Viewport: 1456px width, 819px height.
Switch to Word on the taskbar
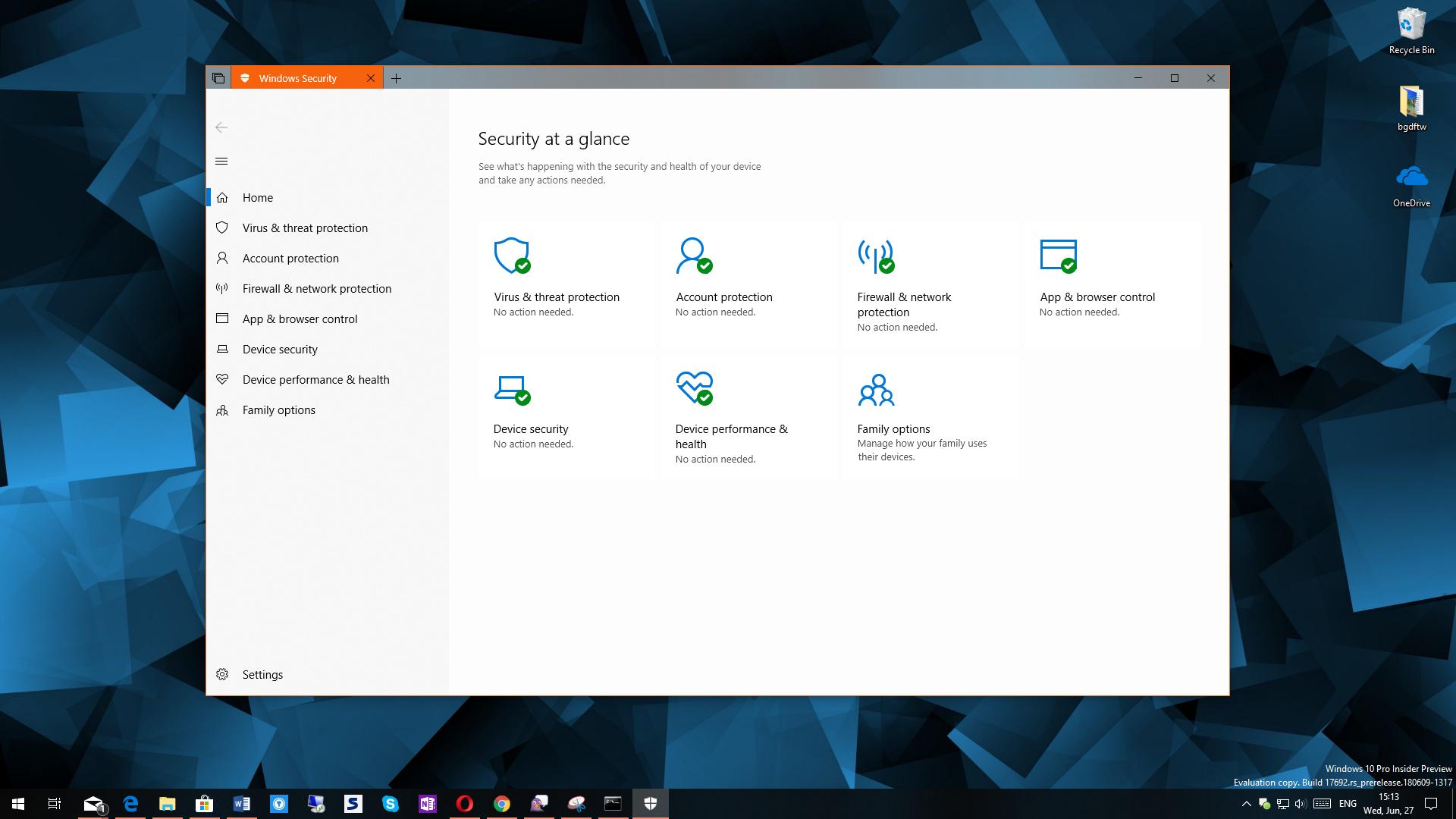pos(242,804)
